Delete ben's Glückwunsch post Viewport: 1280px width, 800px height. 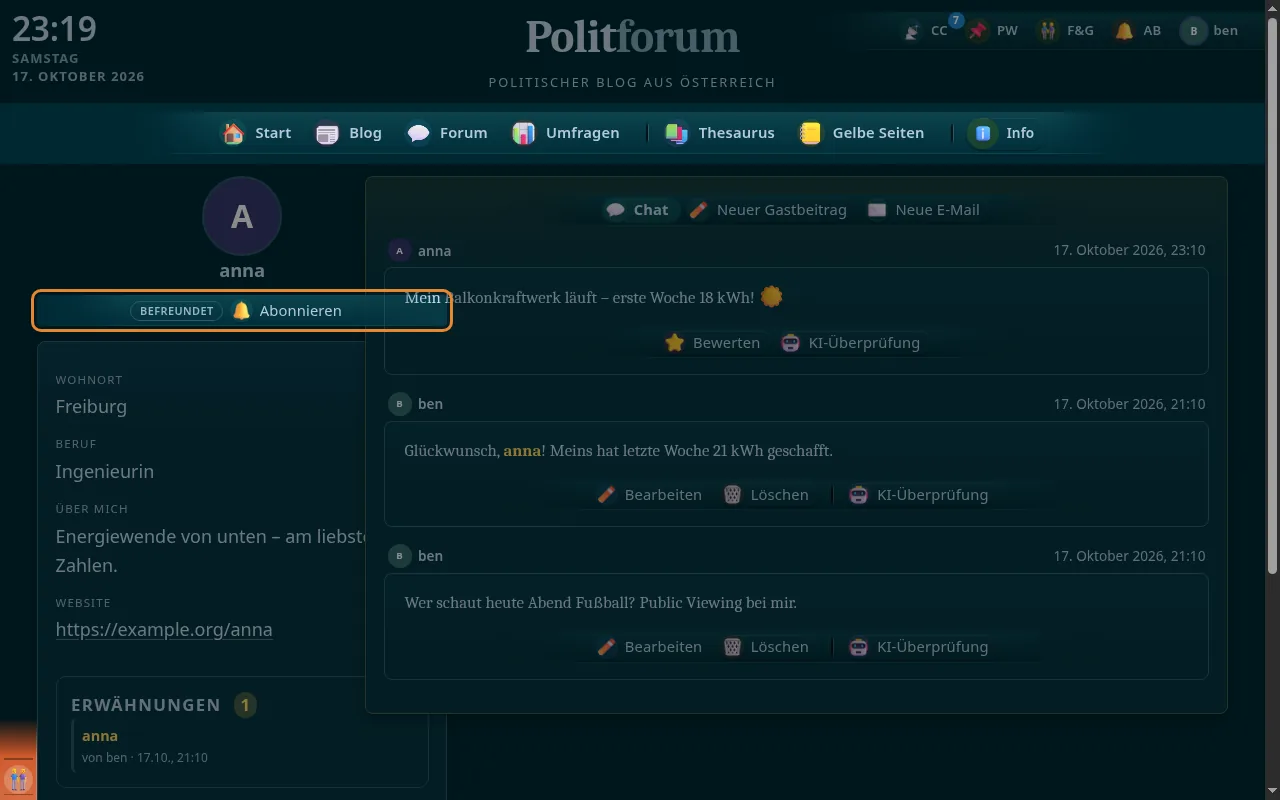(766, 495)
